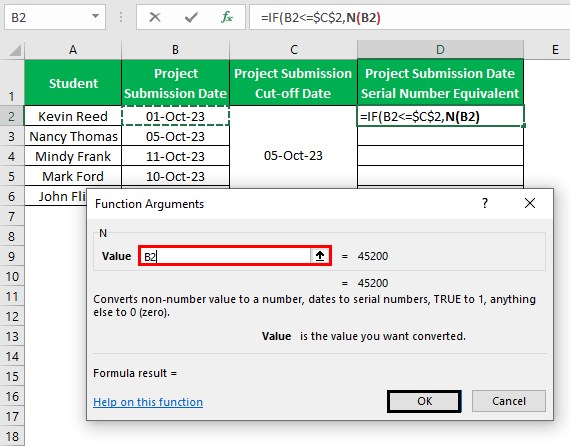Open Help on this function link

point(148,402)
